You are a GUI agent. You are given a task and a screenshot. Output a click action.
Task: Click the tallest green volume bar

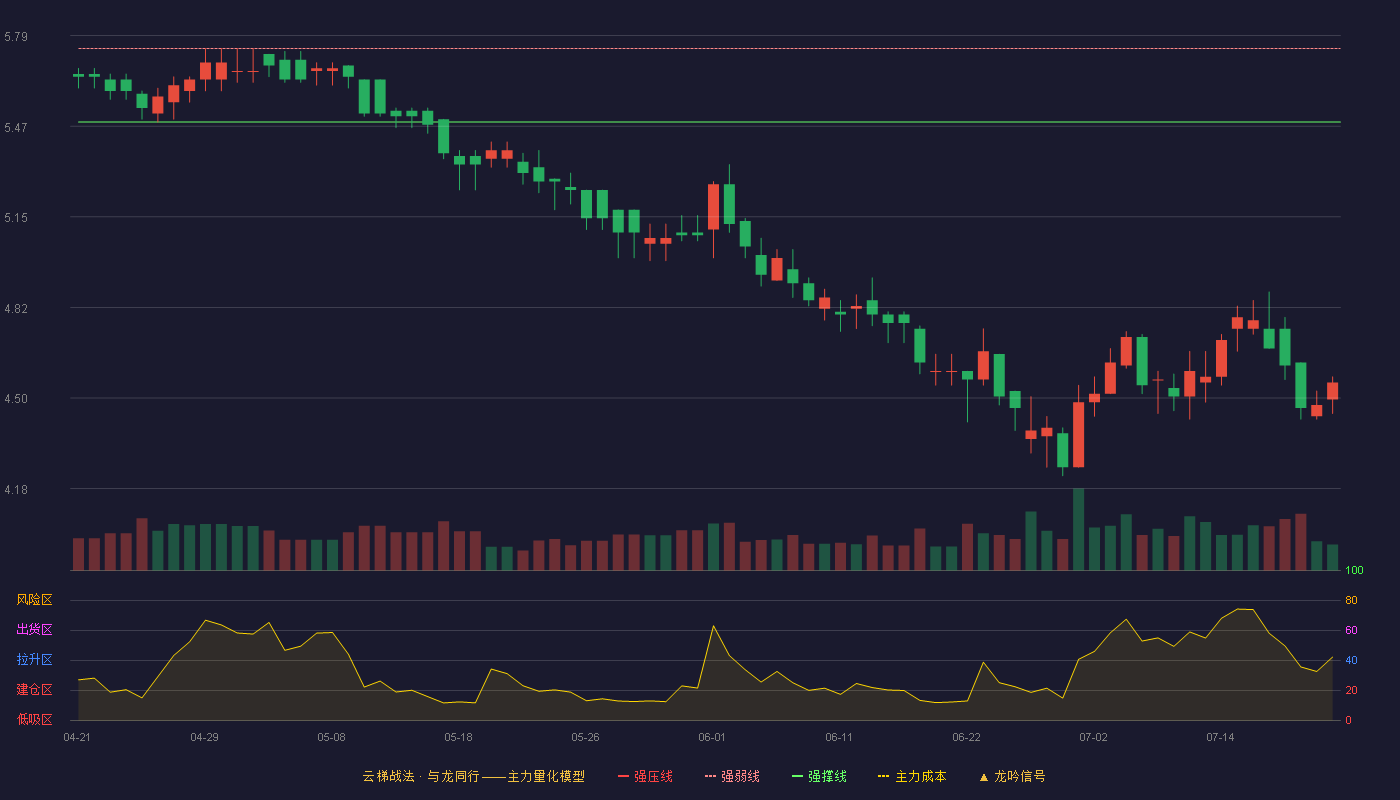tap(1078, 529)
